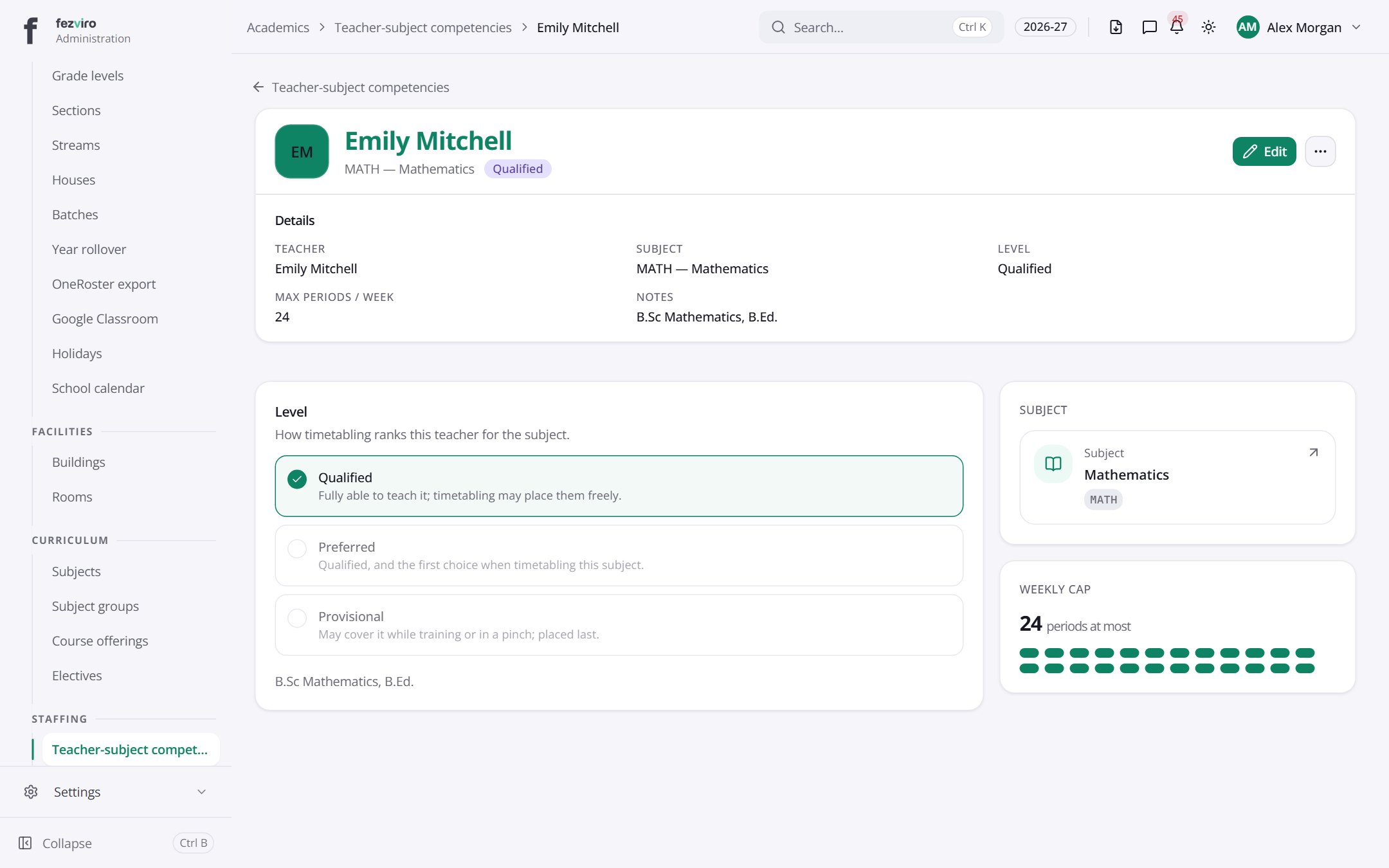Click the Collapse sidebar panel icon

tap(25, 843)
